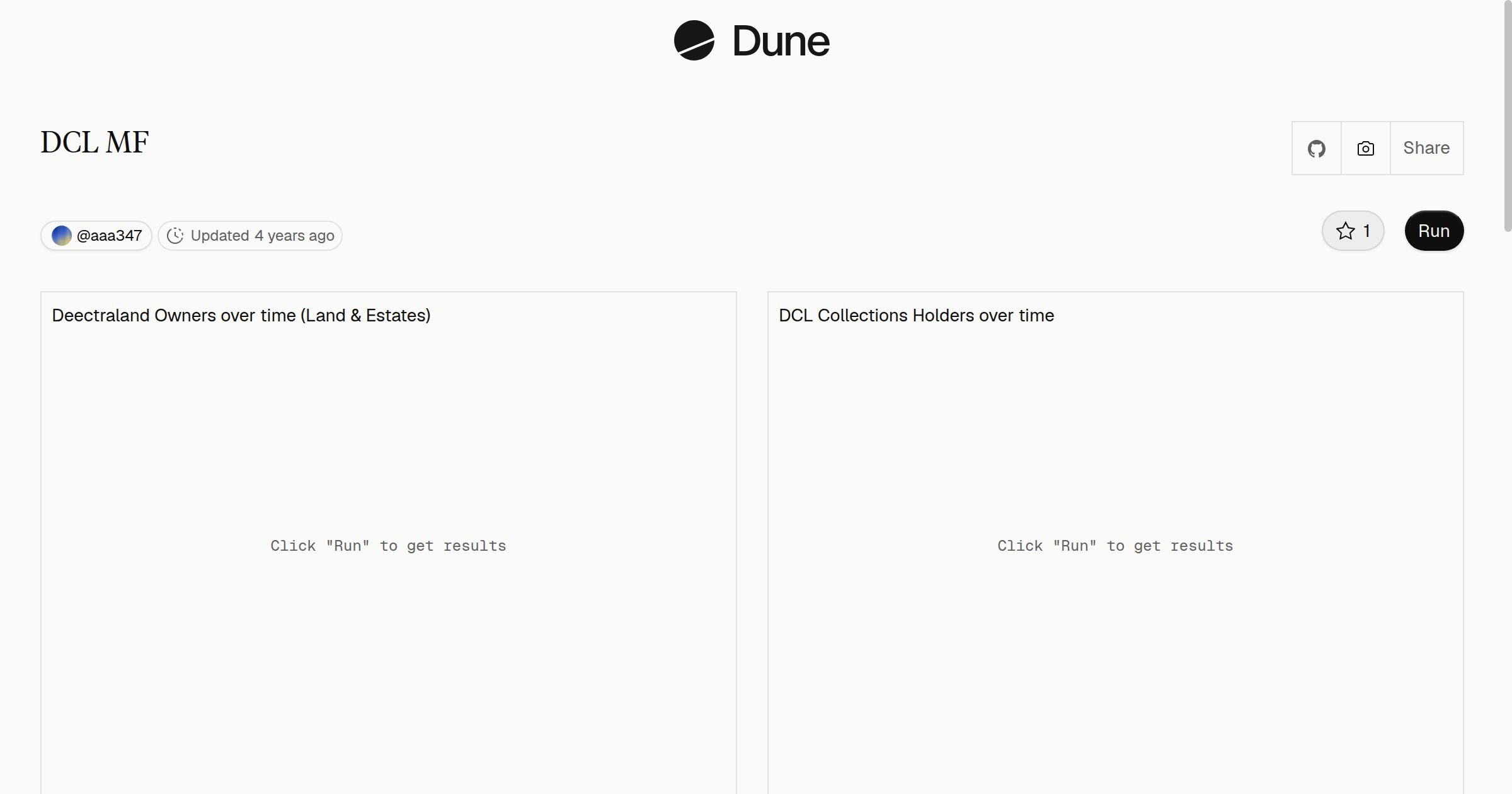Image resolution: width=1512 pixels, height=794 pixels.
Task: Open the Share button
Action: (1426, 148)
